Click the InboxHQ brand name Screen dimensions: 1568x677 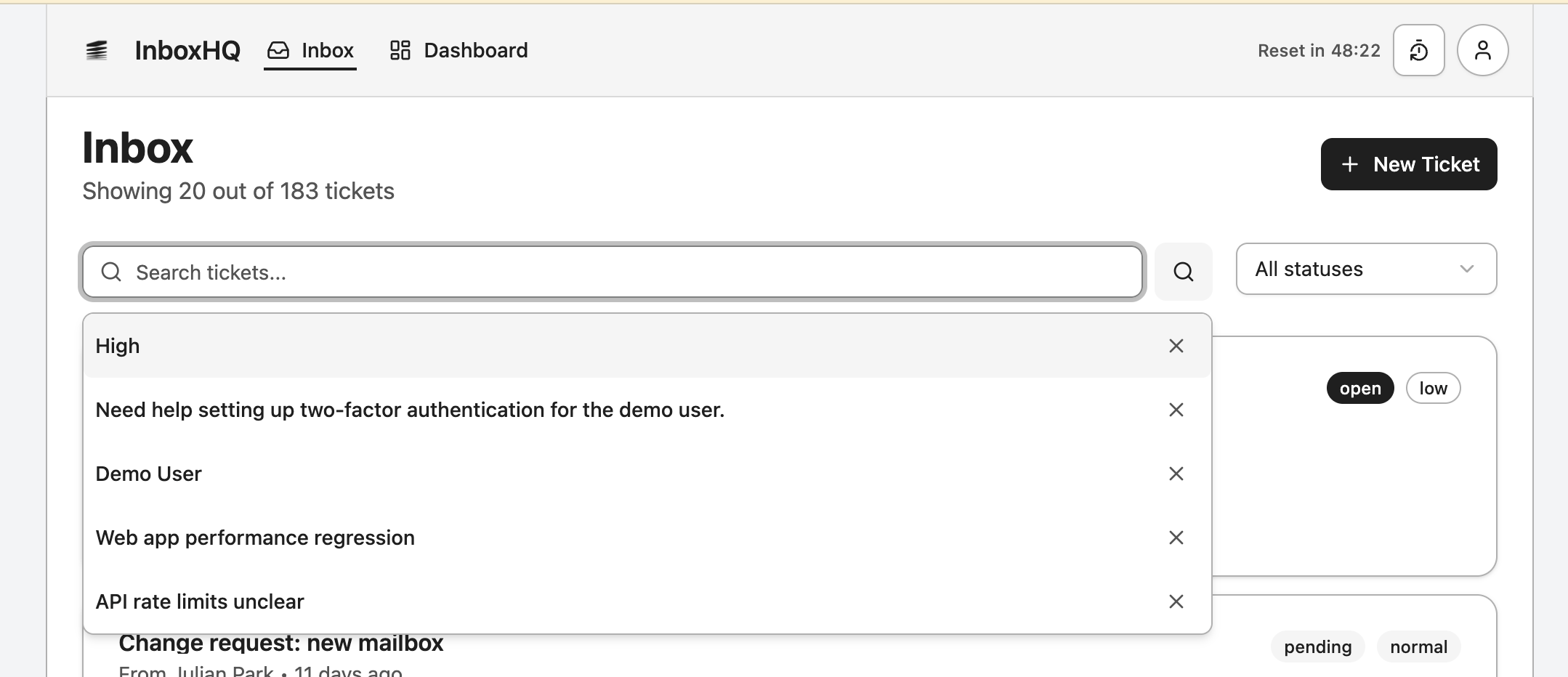pos(187,50)
